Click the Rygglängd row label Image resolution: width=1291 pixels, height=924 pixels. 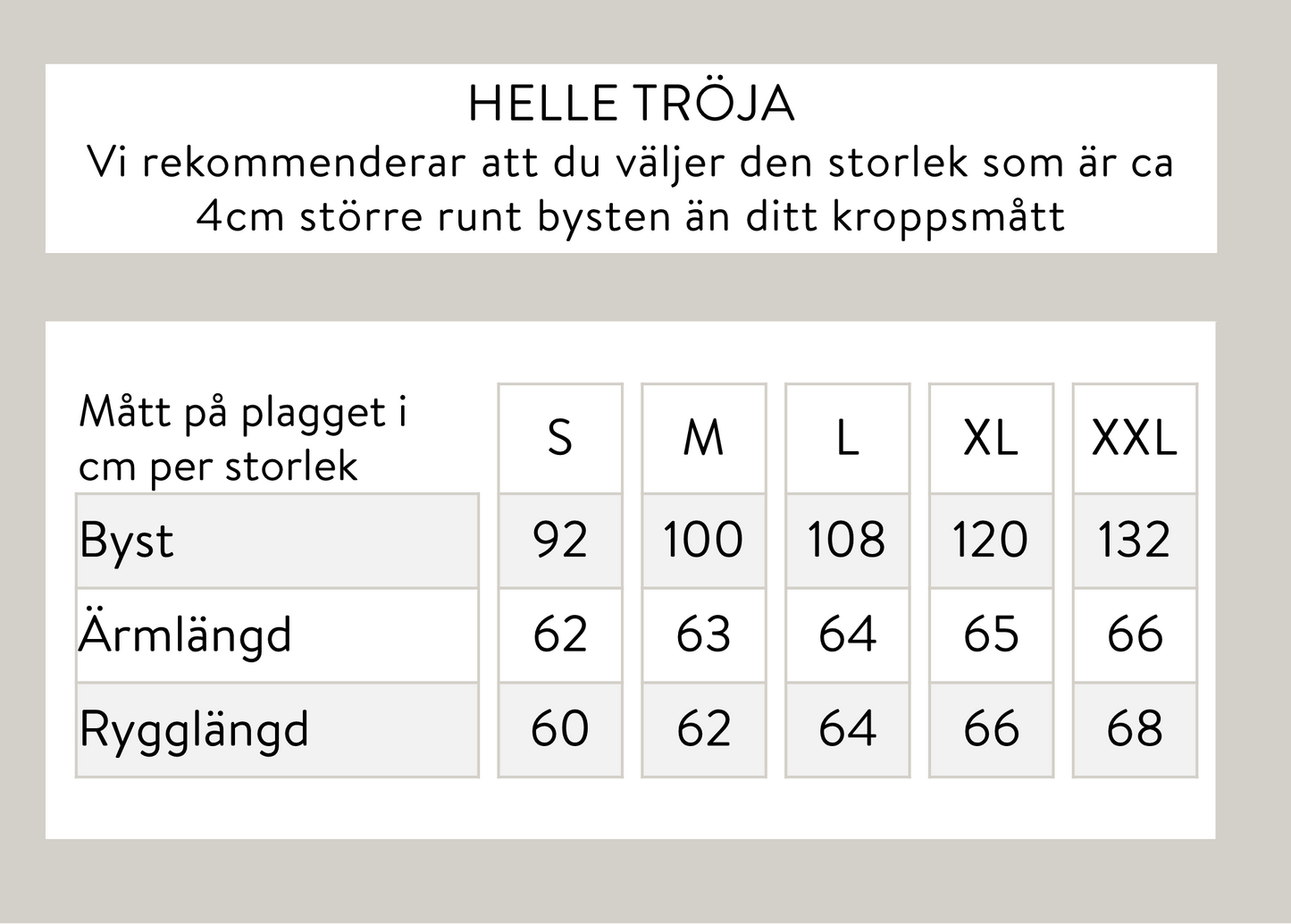coord(194,729)
